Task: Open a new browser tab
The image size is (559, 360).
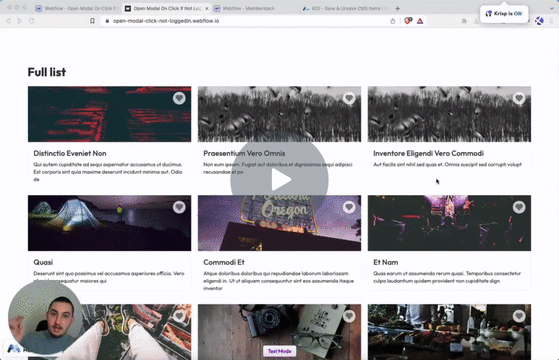Action: [398, 8]
